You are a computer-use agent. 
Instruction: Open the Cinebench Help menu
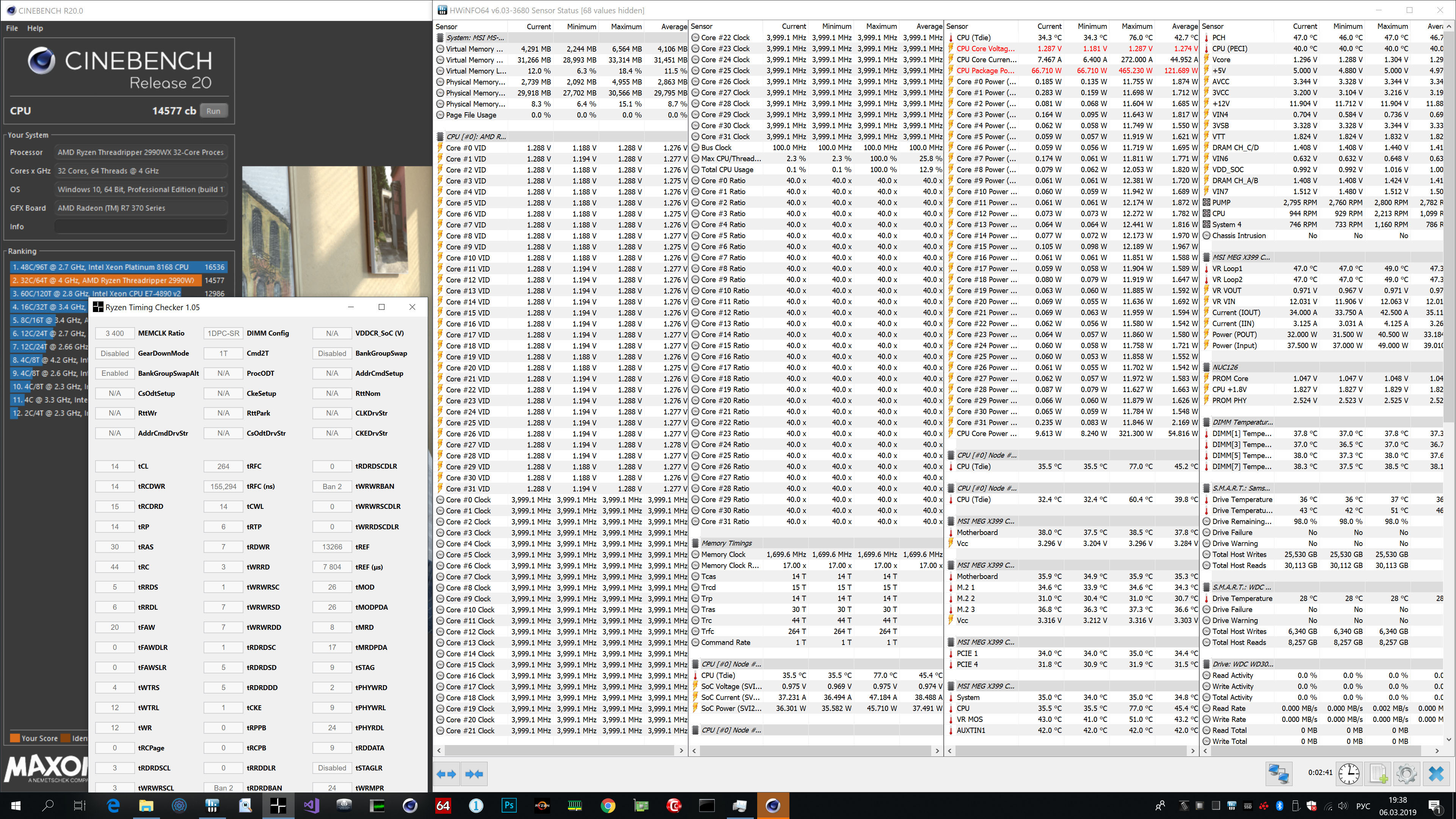click(35, 28)
